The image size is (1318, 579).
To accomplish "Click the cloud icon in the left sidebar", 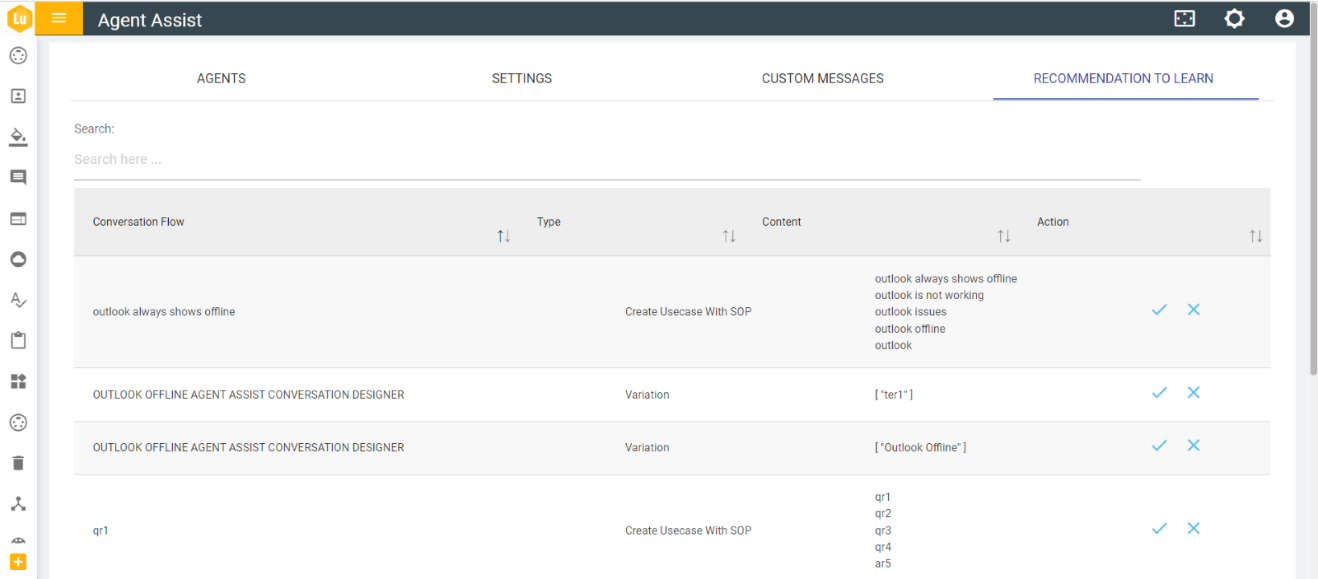I will click(18, 259).
